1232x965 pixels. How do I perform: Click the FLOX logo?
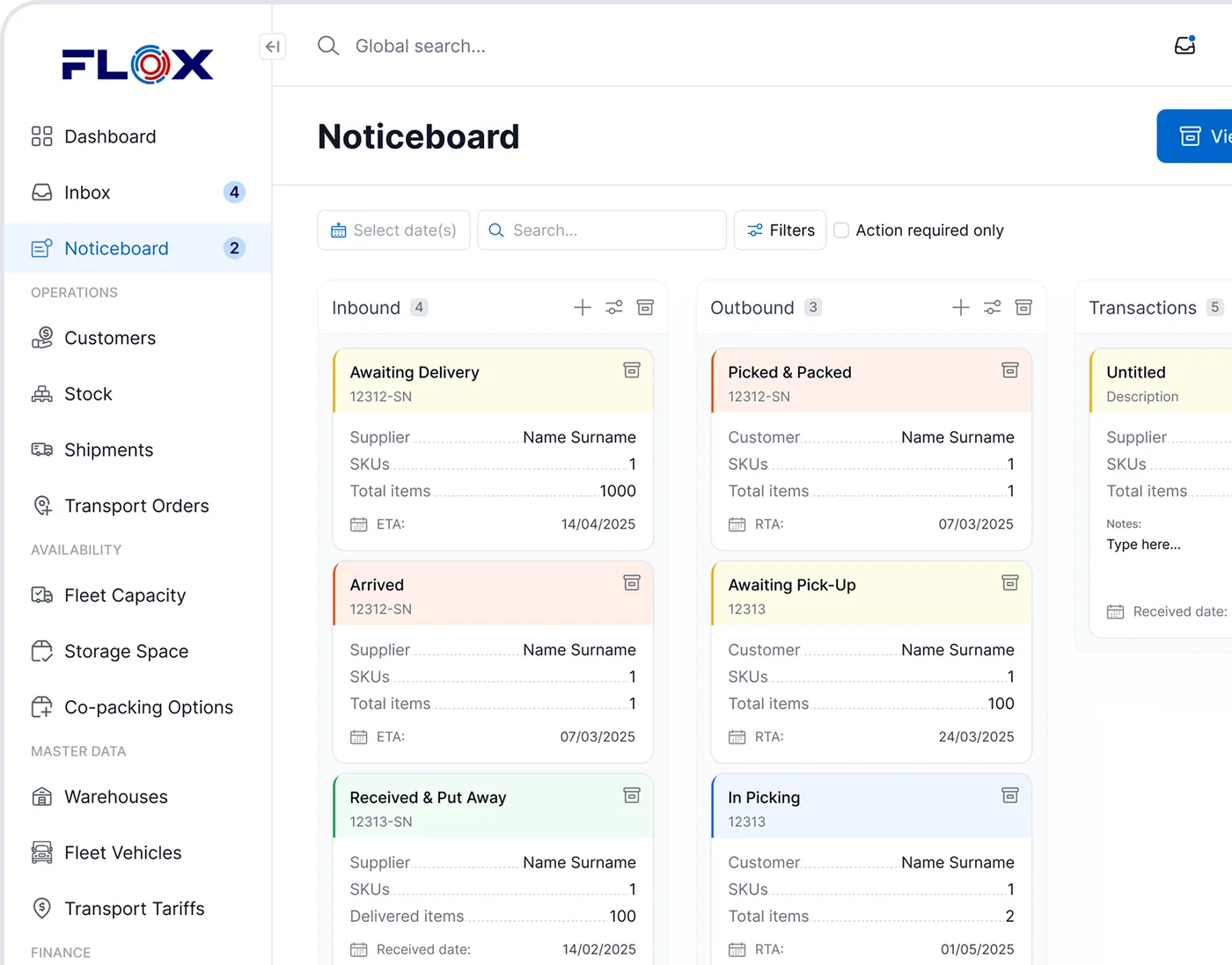[138, 64]
